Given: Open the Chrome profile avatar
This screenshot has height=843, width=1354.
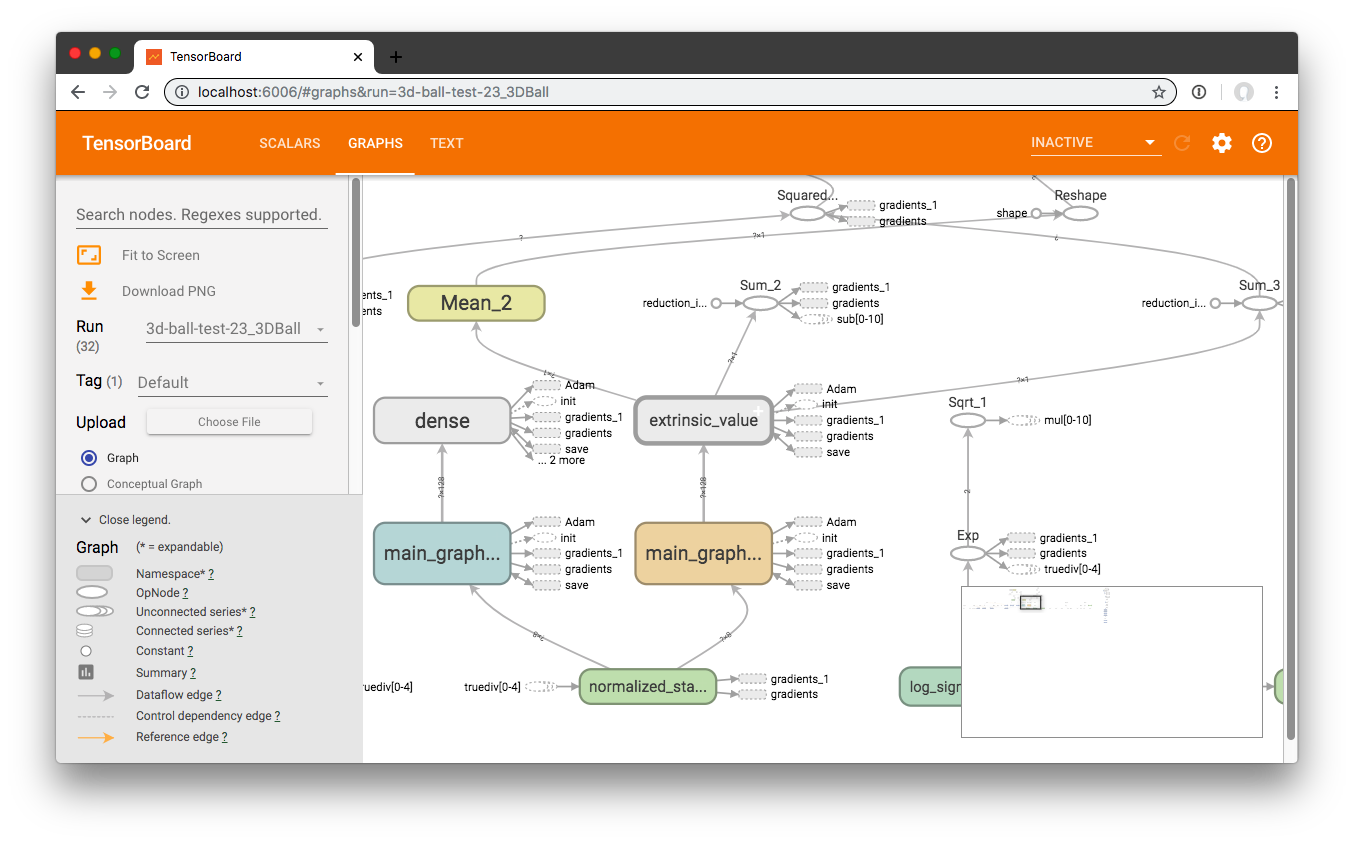Looking at the screenshot, I should 1244,92.
